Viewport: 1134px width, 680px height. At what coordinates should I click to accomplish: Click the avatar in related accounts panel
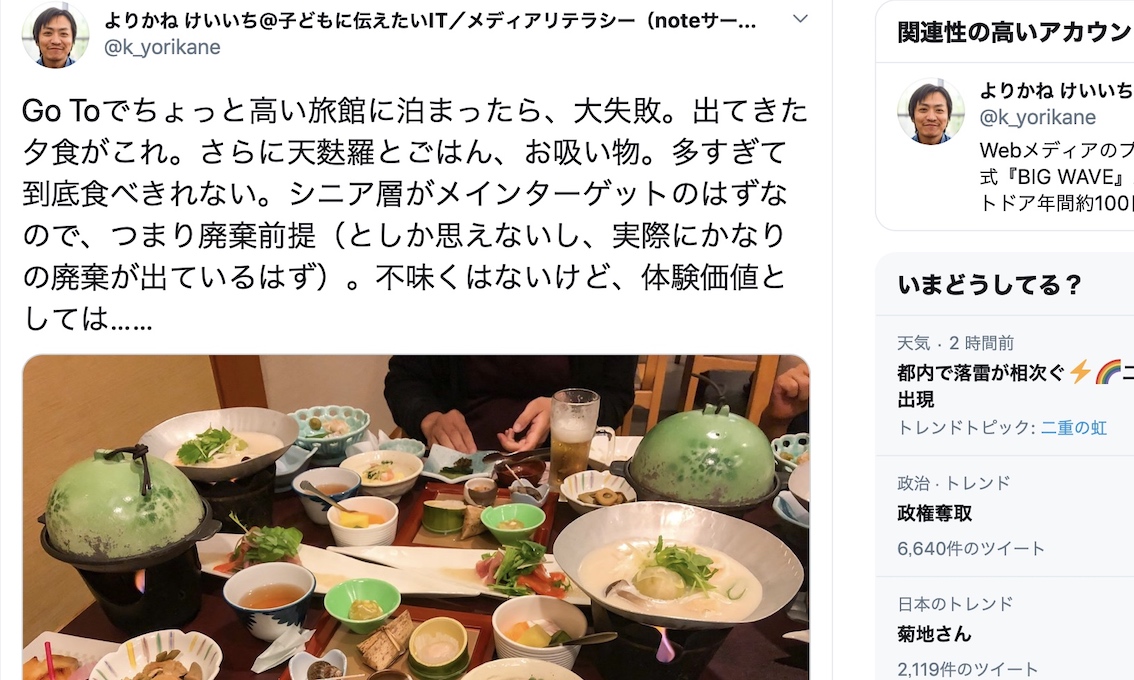931,111
